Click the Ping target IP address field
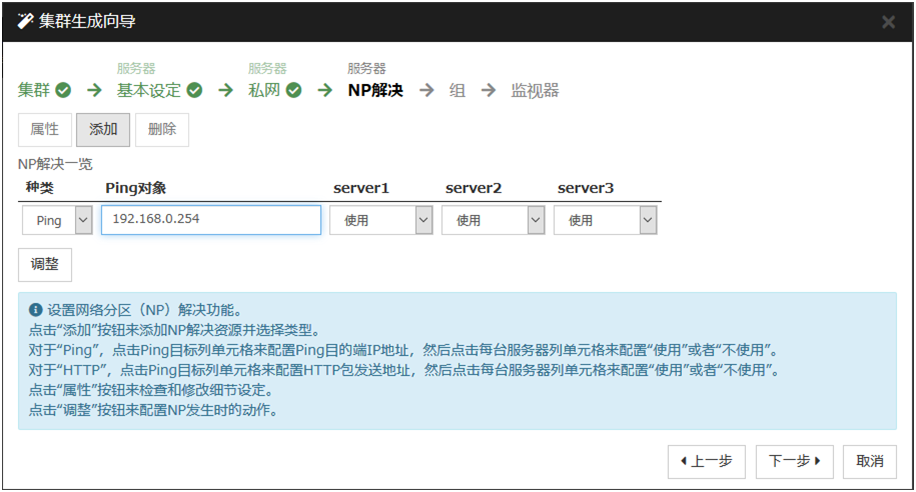Image resolution: width=916 pixels, height=492 pixels. (211, 220)
